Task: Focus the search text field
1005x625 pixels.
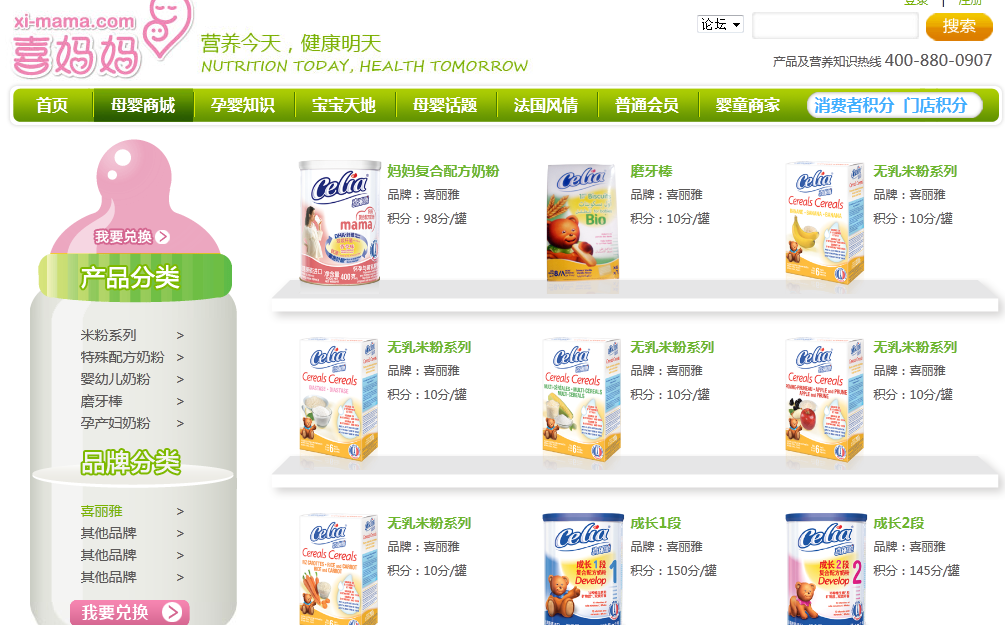Action: 835,26
